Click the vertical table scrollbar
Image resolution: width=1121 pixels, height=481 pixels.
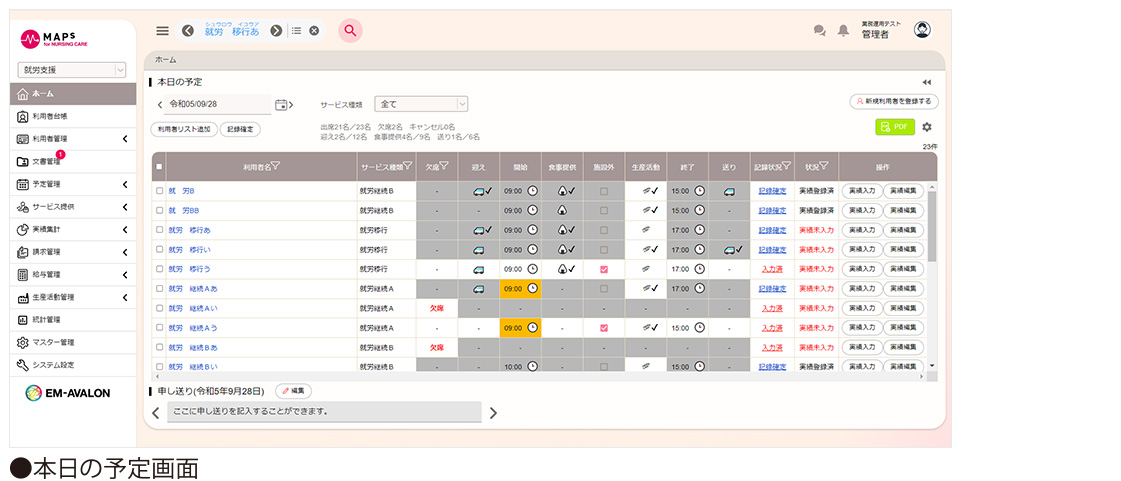click(x=932, y=227)
